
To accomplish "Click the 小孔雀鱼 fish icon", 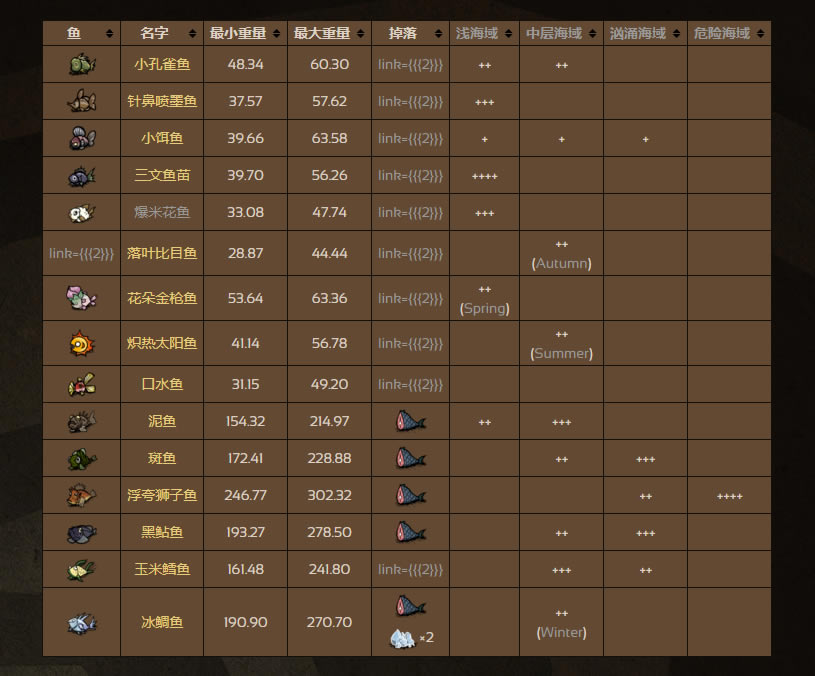I will (x=82, y=65).
